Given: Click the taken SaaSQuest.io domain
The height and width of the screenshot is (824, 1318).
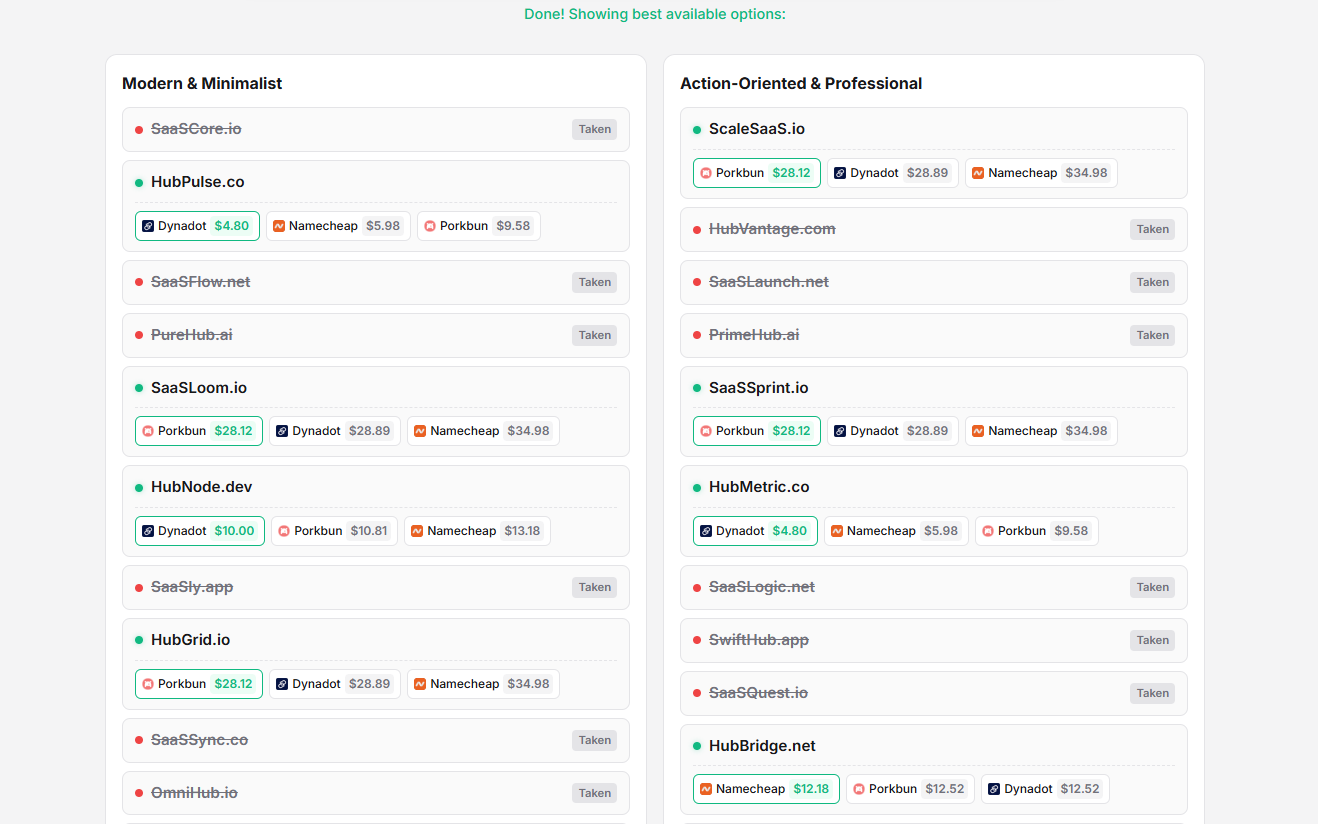Looking at the screenshot, I should pyautogui.click(x=758, y=693).
